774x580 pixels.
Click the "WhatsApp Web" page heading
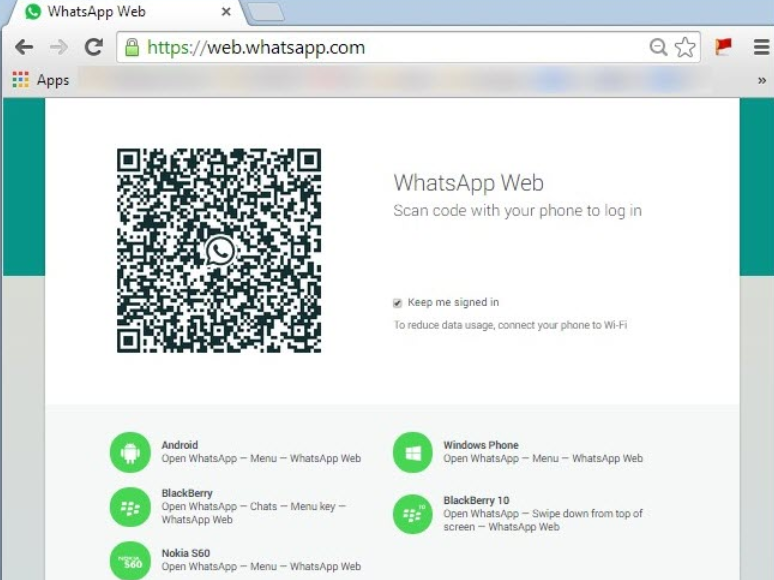pyautogui.click(x=468, y=183)
